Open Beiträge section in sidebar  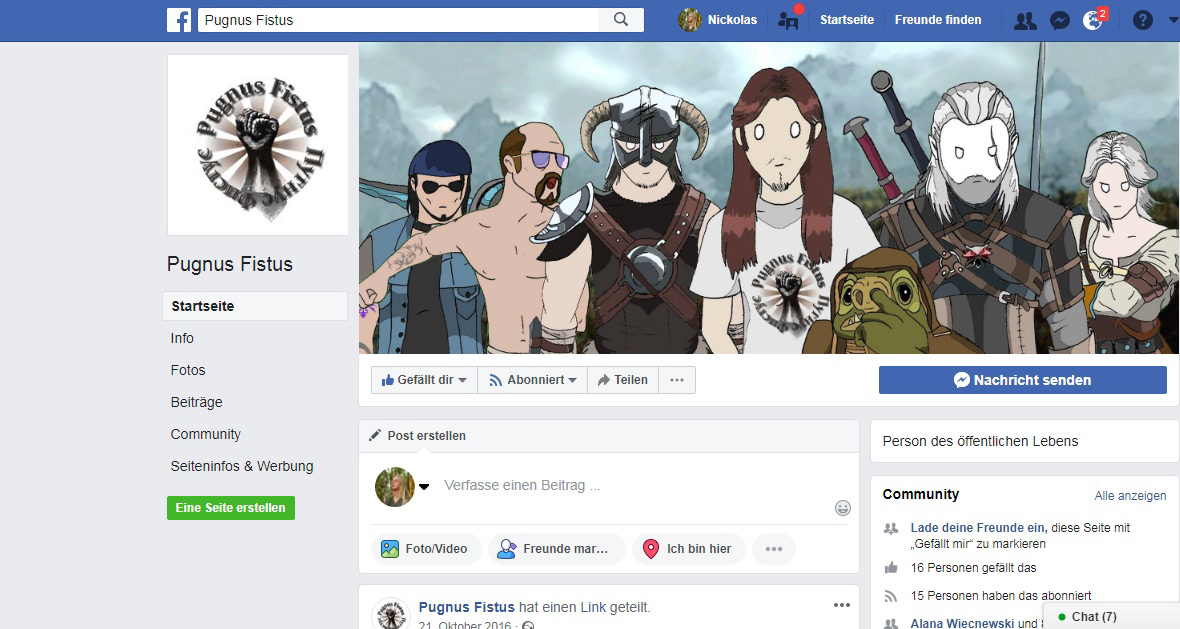196,403
